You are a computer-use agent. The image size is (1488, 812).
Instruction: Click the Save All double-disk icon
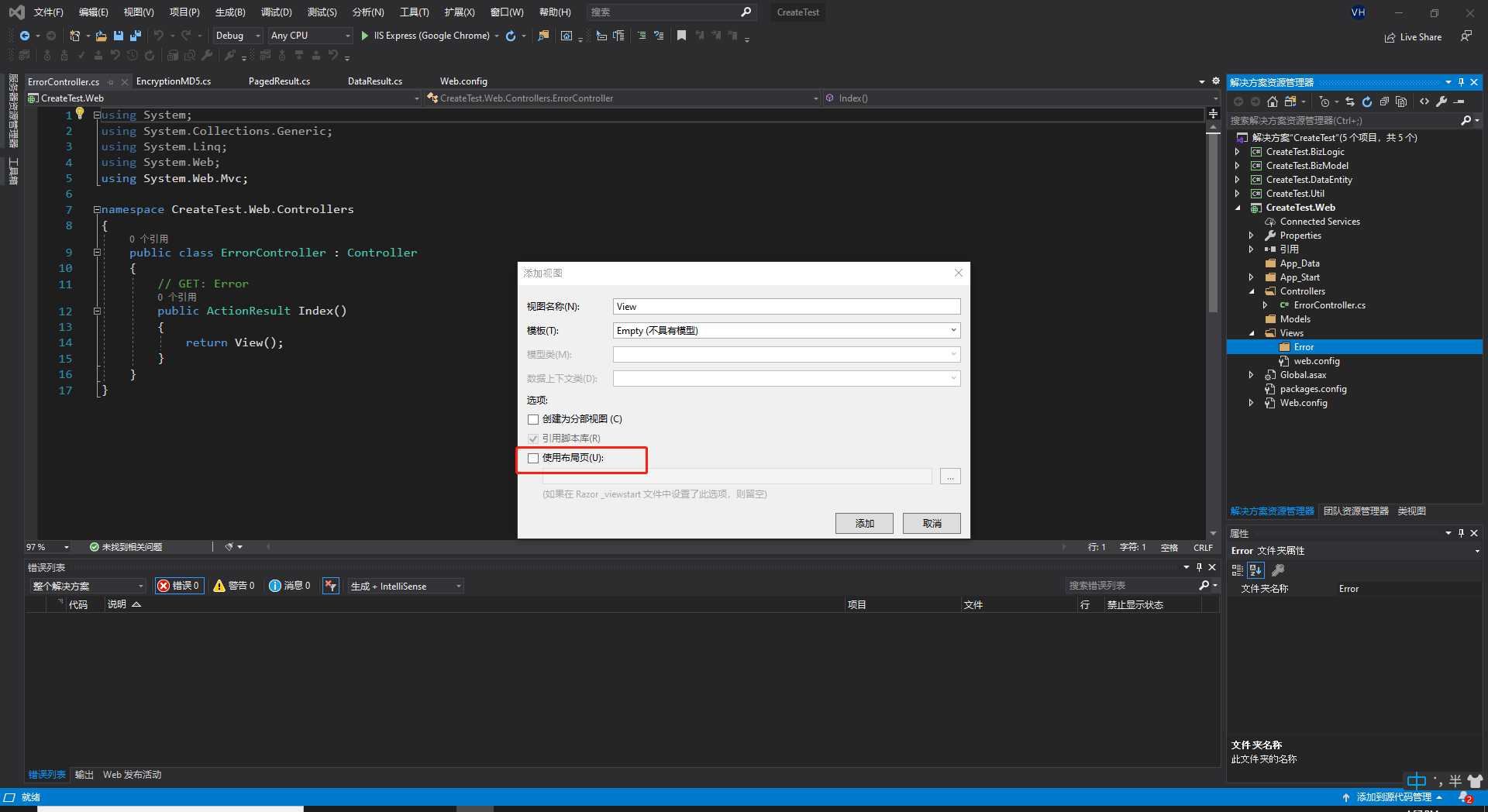point(136,36)
